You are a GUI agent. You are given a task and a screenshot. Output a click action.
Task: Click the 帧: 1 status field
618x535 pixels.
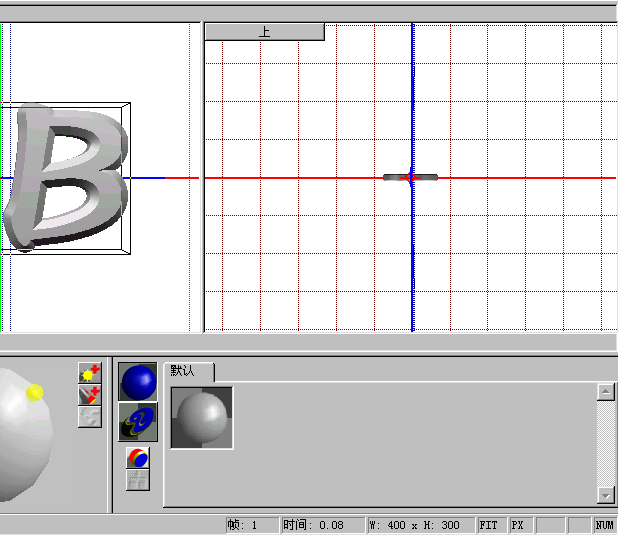[x=253, y=525]
